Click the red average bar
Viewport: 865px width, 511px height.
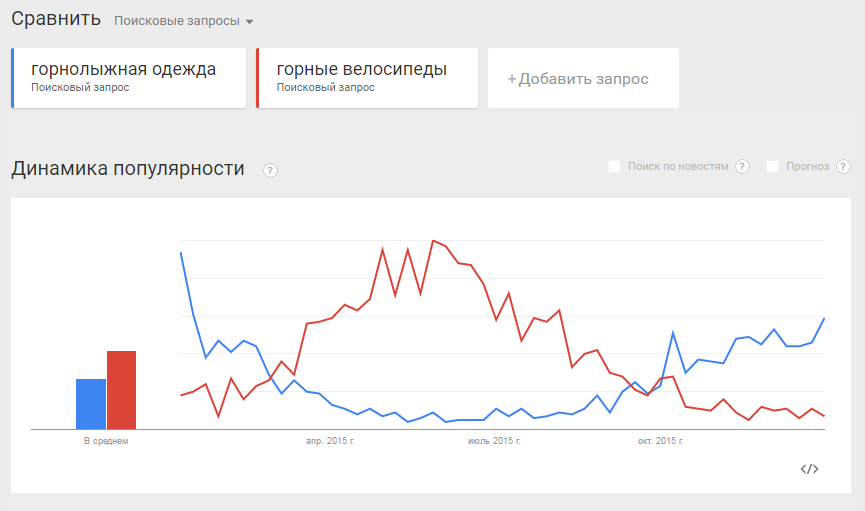coord(121,390)
